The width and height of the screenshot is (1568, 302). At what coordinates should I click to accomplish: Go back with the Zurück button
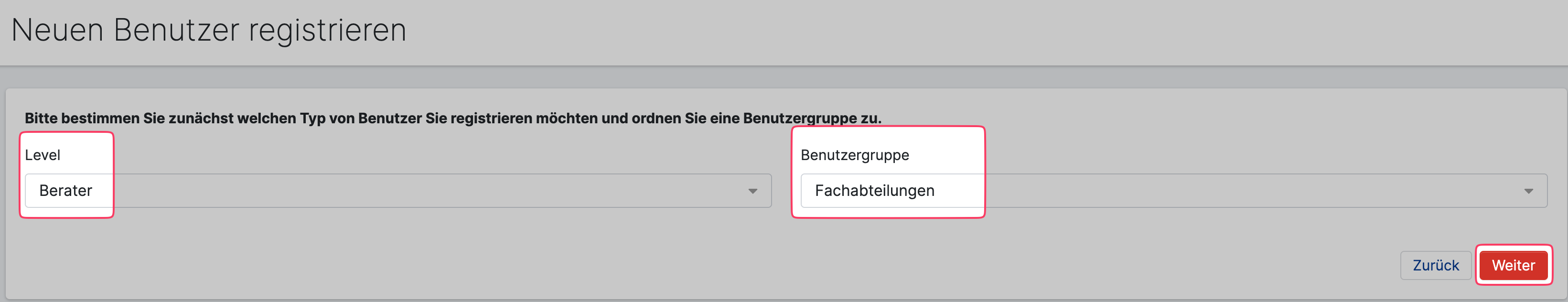1435,266
